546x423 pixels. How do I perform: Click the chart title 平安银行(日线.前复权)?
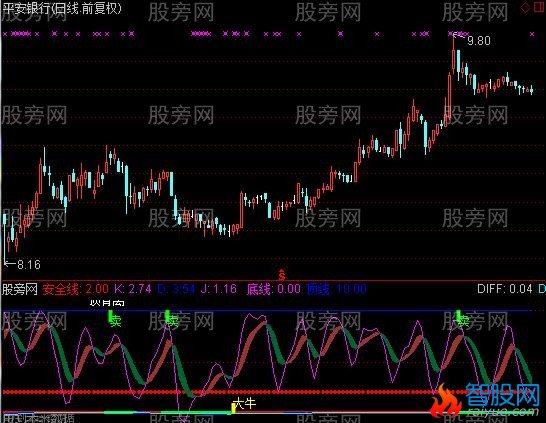pyautogui.click(x=62, y=8)
